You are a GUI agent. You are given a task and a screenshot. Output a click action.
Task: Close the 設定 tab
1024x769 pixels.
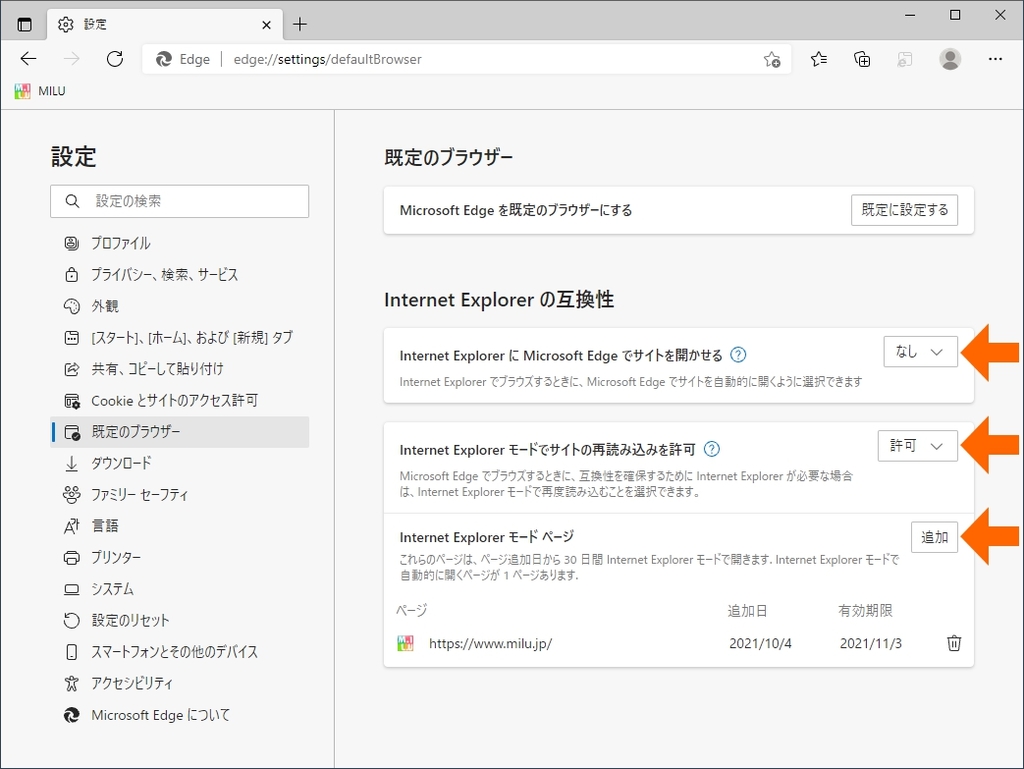click(x=266, y=25)
